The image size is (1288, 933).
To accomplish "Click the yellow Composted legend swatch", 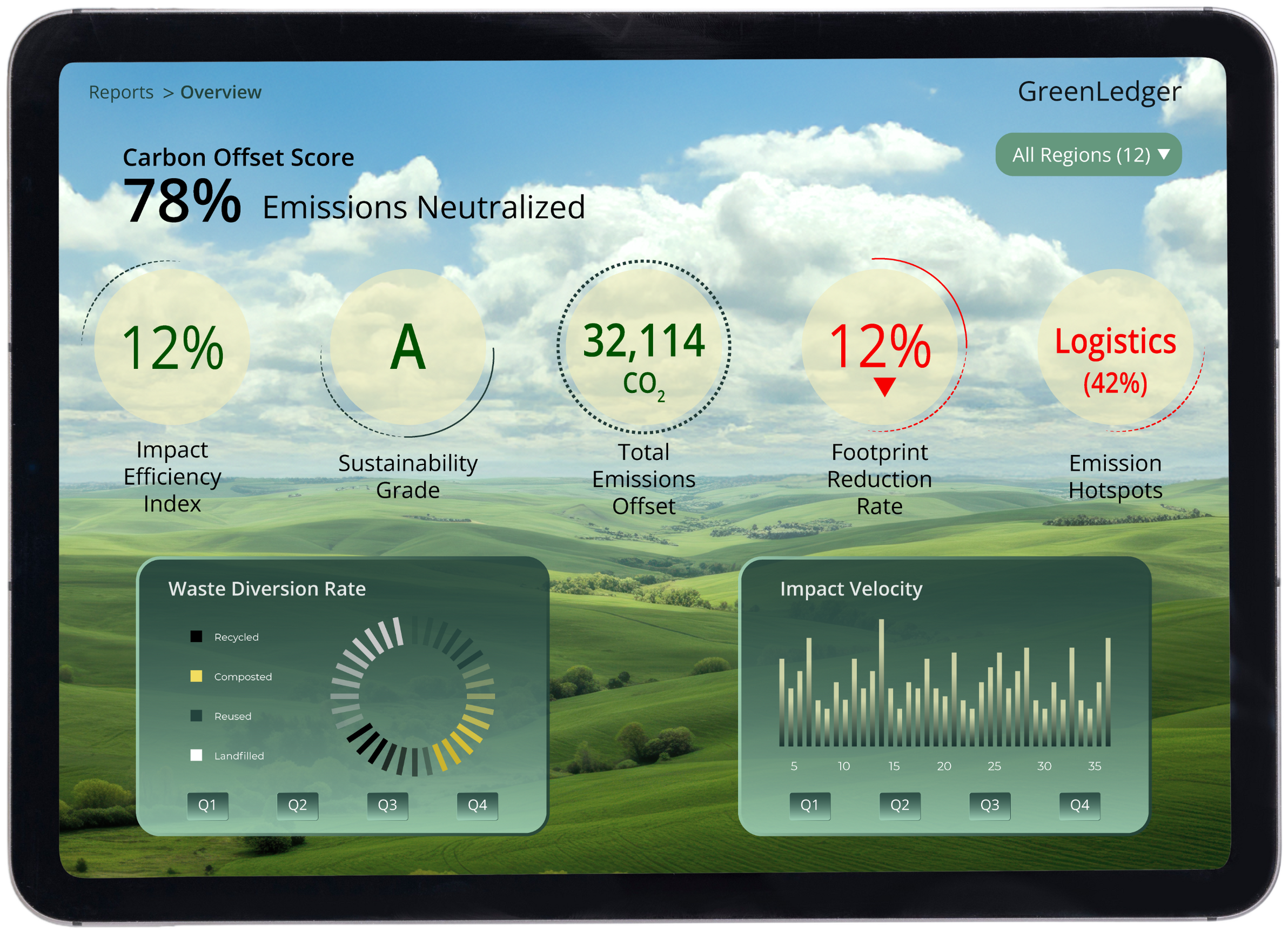I will 196,676.
